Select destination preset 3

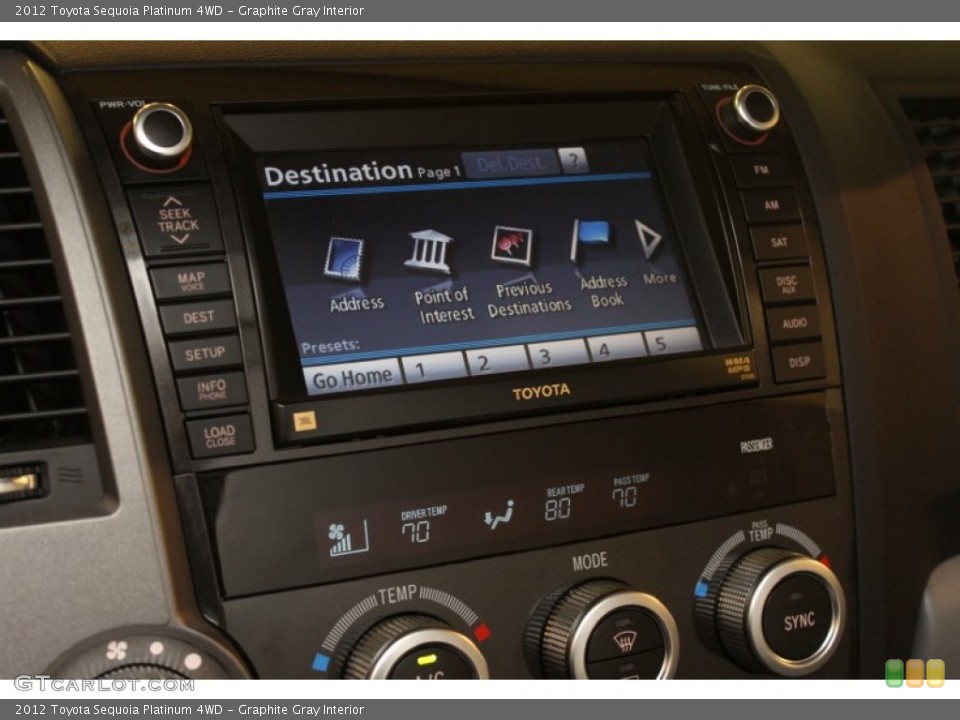coord(557,354)
